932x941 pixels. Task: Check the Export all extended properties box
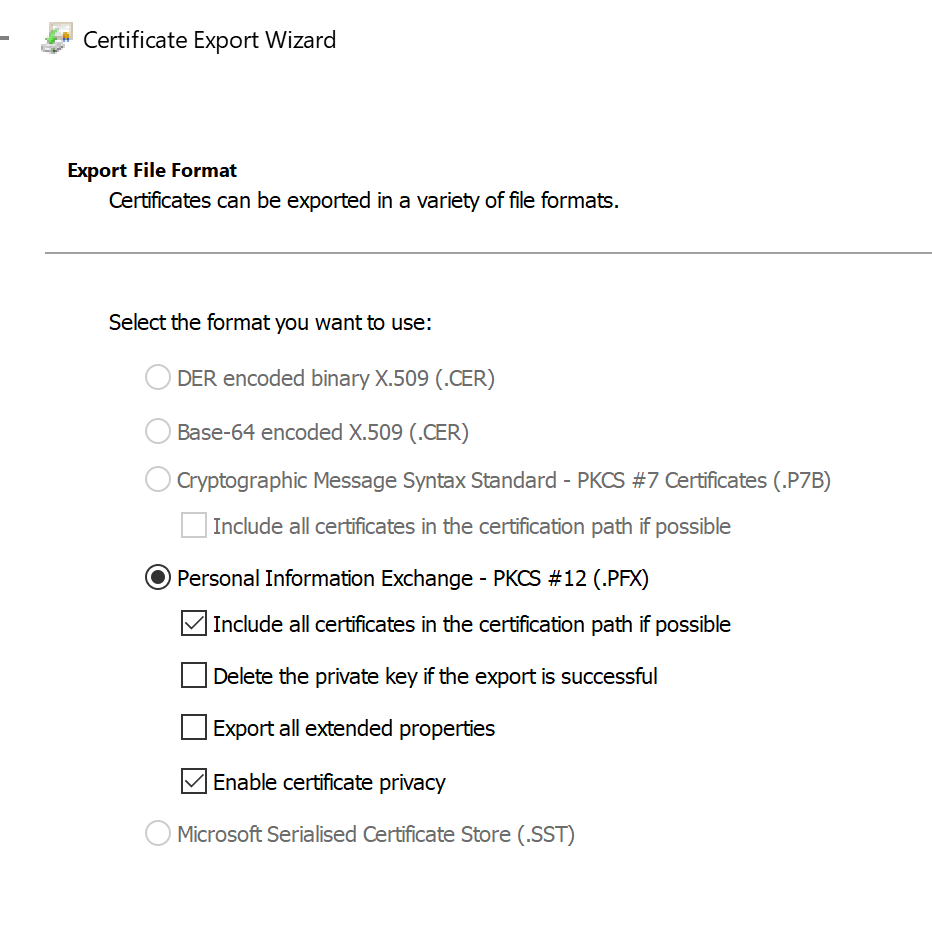(x=193, y=728)
